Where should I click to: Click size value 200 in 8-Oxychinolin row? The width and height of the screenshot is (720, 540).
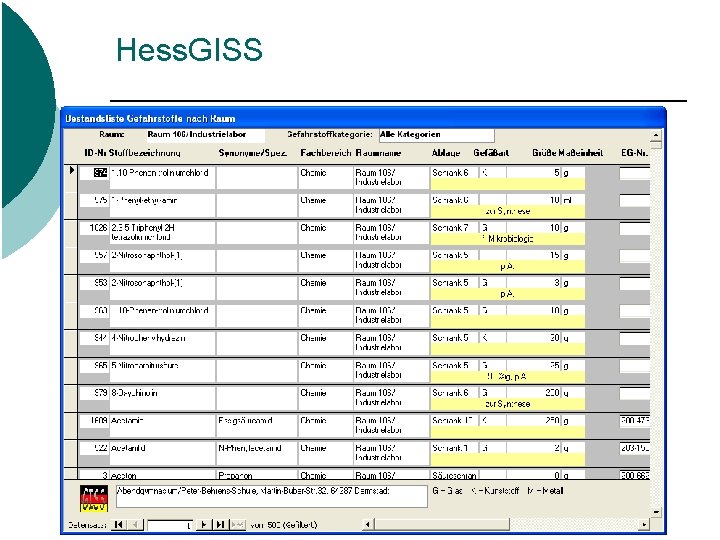click(534, 393)
